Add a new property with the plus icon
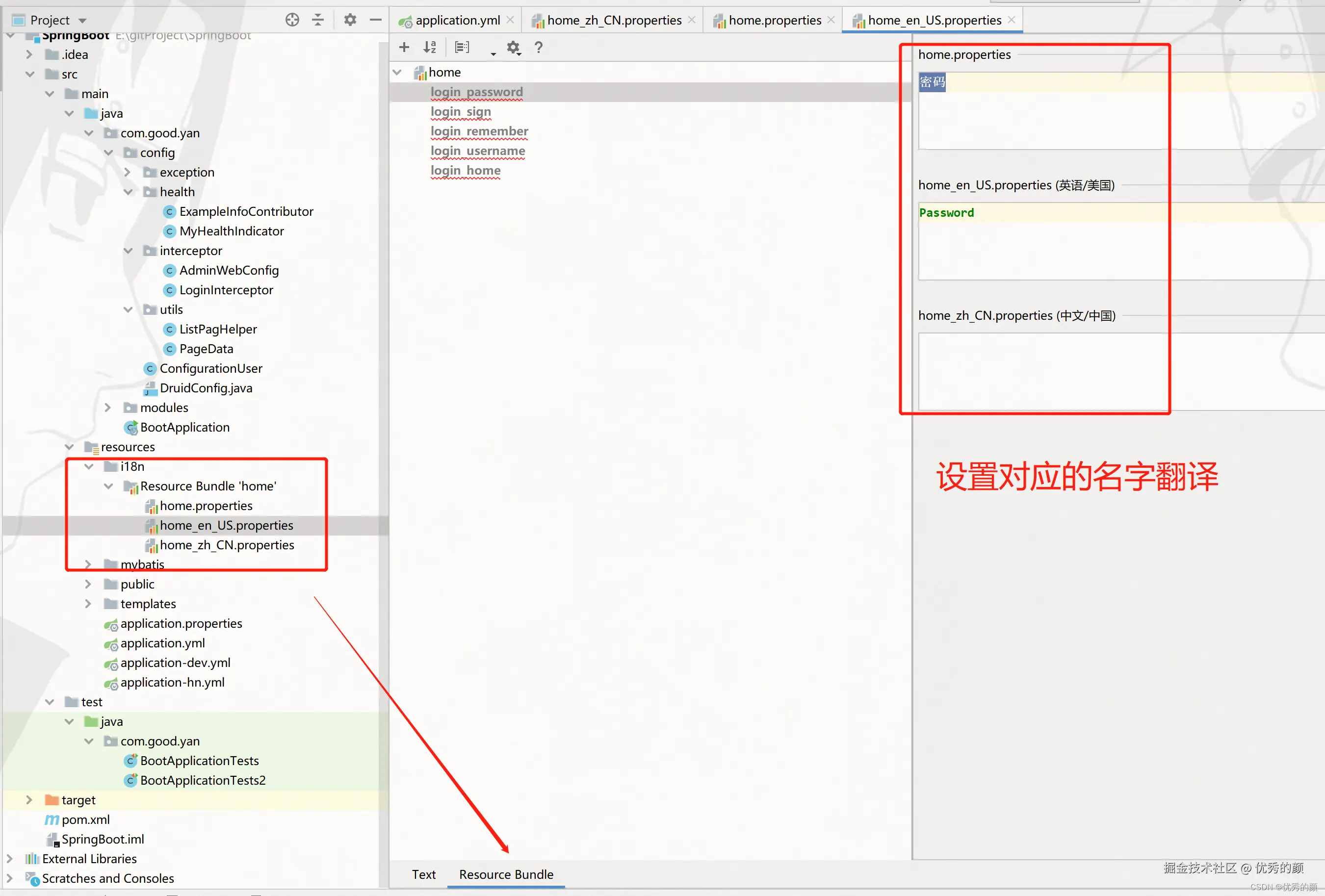Viewport: 1325px width, 896px height. [x=404, y=47]
